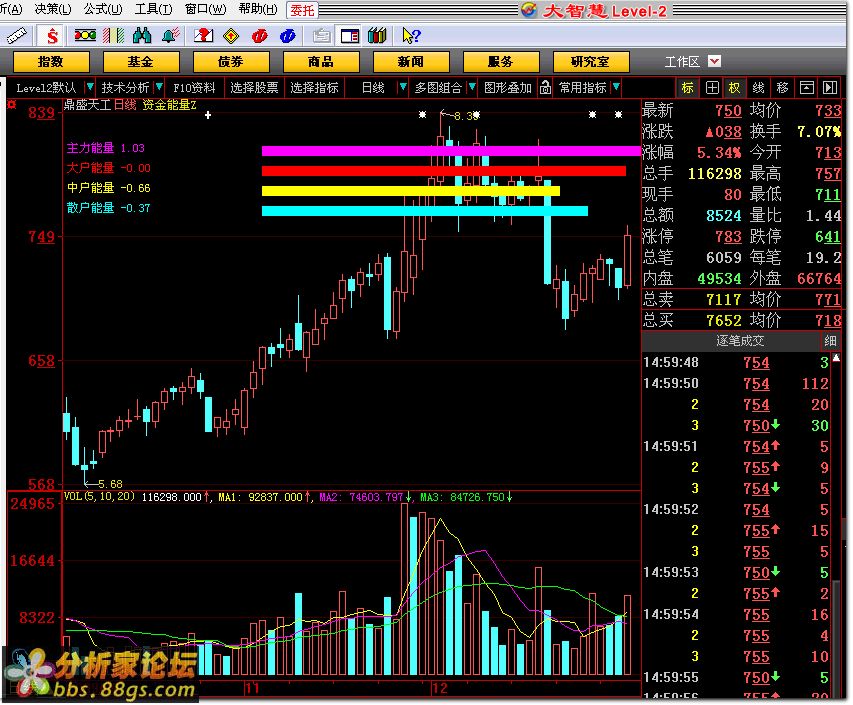853x705 pixels.
Task: Expand the Level2默认 dropdown arrow
Action: [x=90, y=87]
